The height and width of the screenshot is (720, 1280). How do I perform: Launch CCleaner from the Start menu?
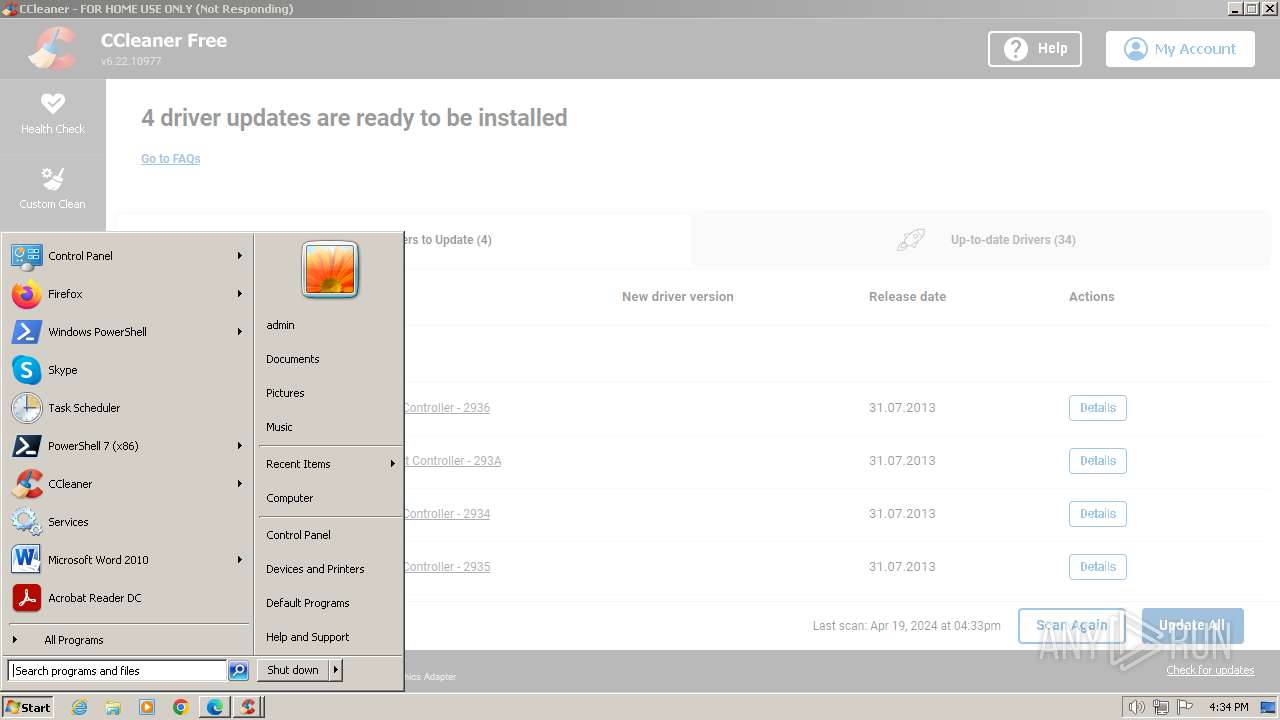(128, 484)
